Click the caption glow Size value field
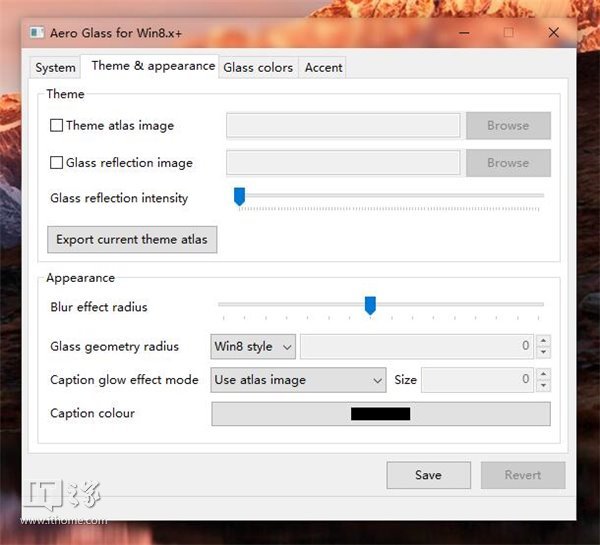 point(477,380)
